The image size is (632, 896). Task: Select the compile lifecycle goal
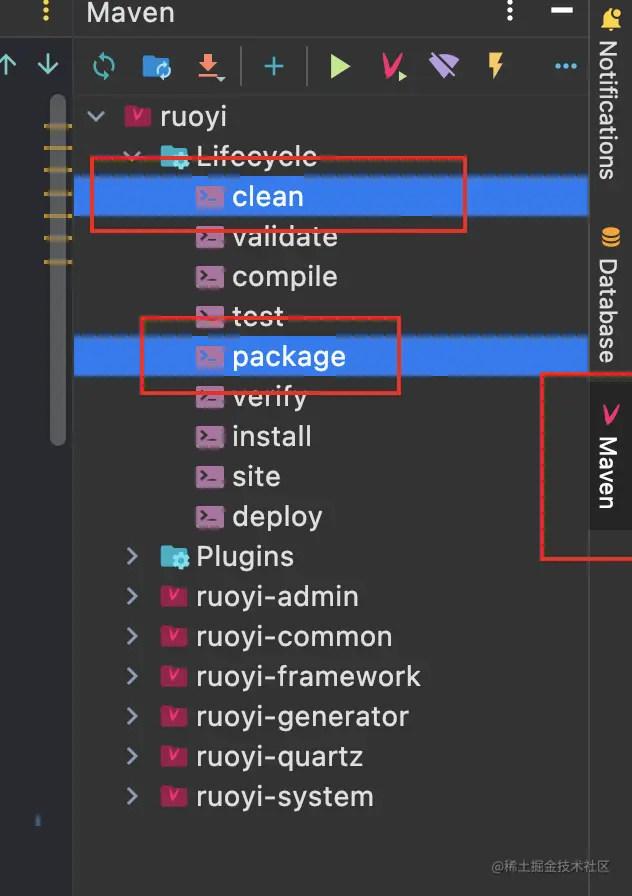point(284,277)
